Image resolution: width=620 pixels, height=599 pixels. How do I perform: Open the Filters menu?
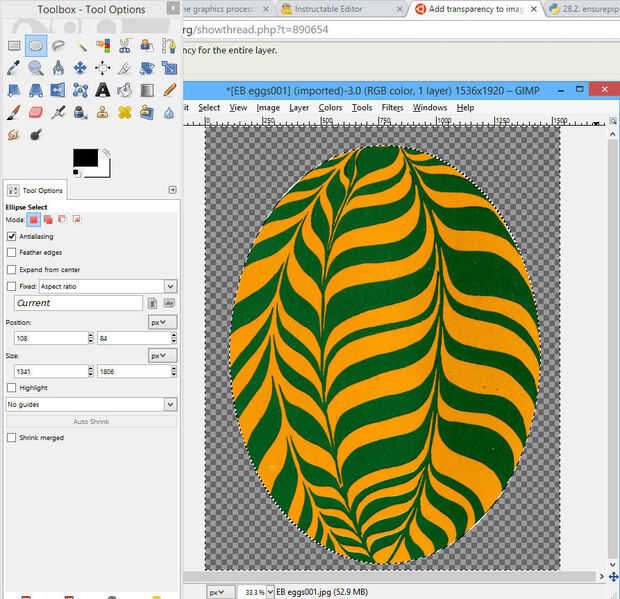[x=392, y=107]
